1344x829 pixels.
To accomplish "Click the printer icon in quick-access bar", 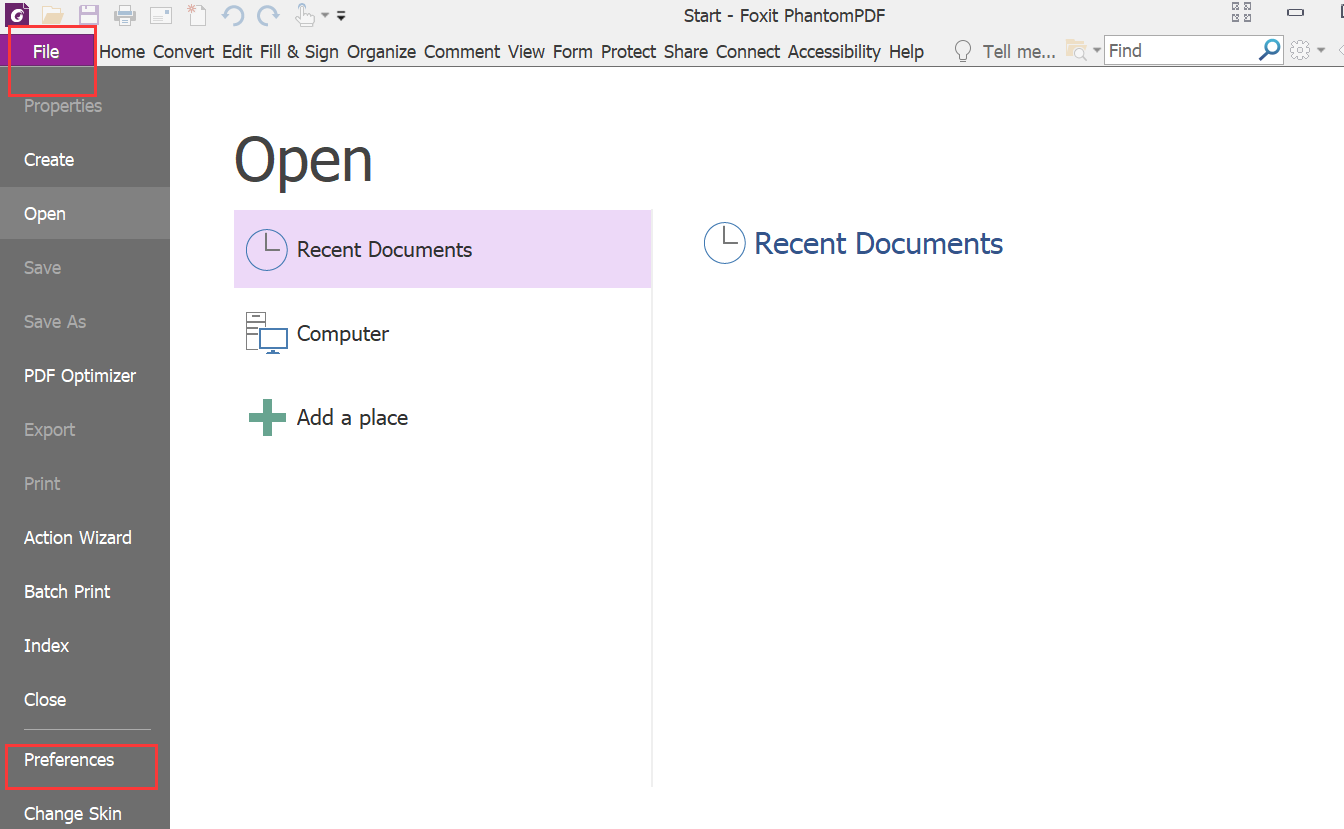I will 125,15.
